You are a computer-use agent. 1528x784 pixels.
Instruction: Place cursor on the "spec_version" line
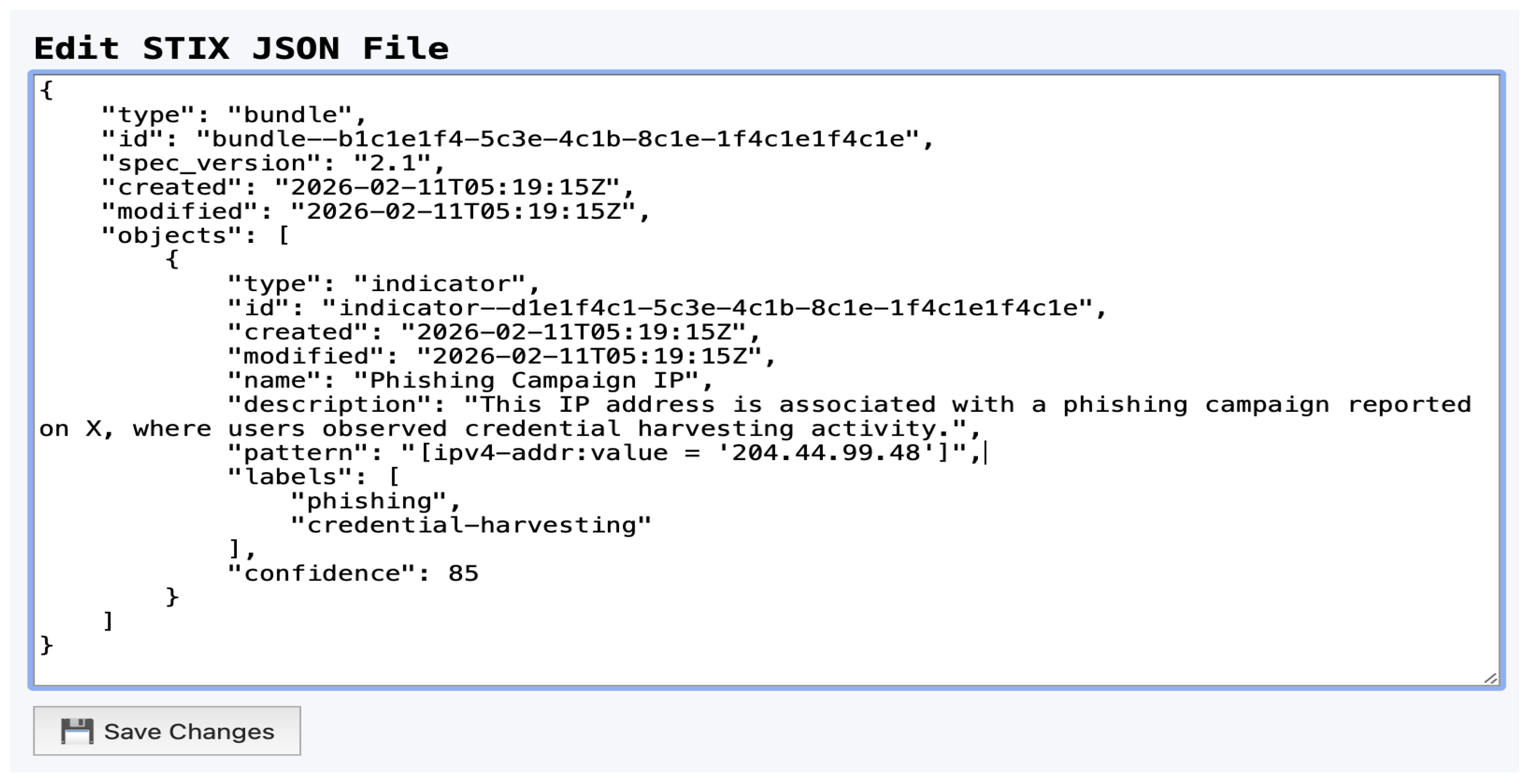[x=272, y=163]
